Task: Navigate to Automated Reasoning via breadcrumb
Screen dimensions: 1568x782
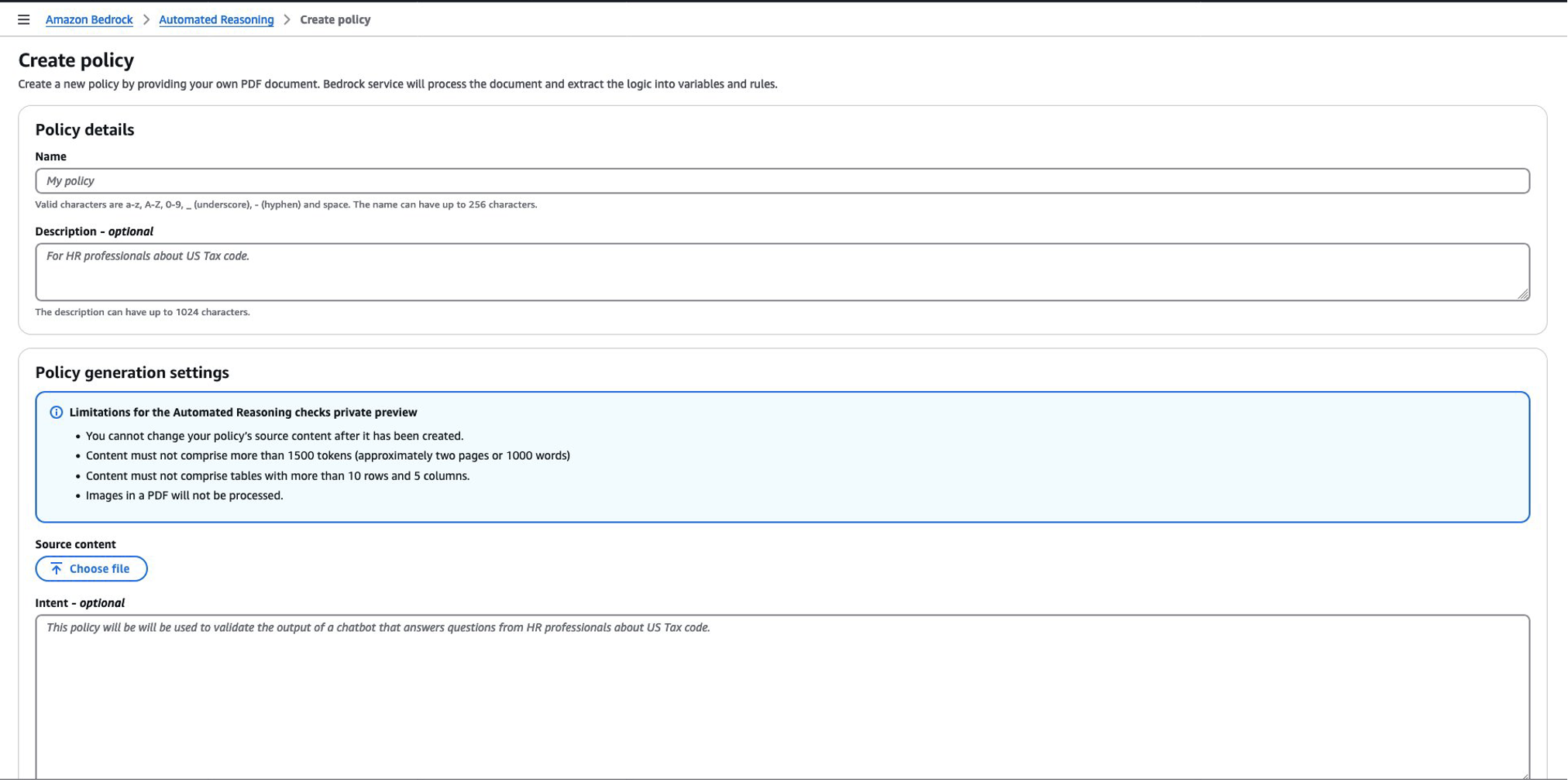Action: click(x=216, y=19)
